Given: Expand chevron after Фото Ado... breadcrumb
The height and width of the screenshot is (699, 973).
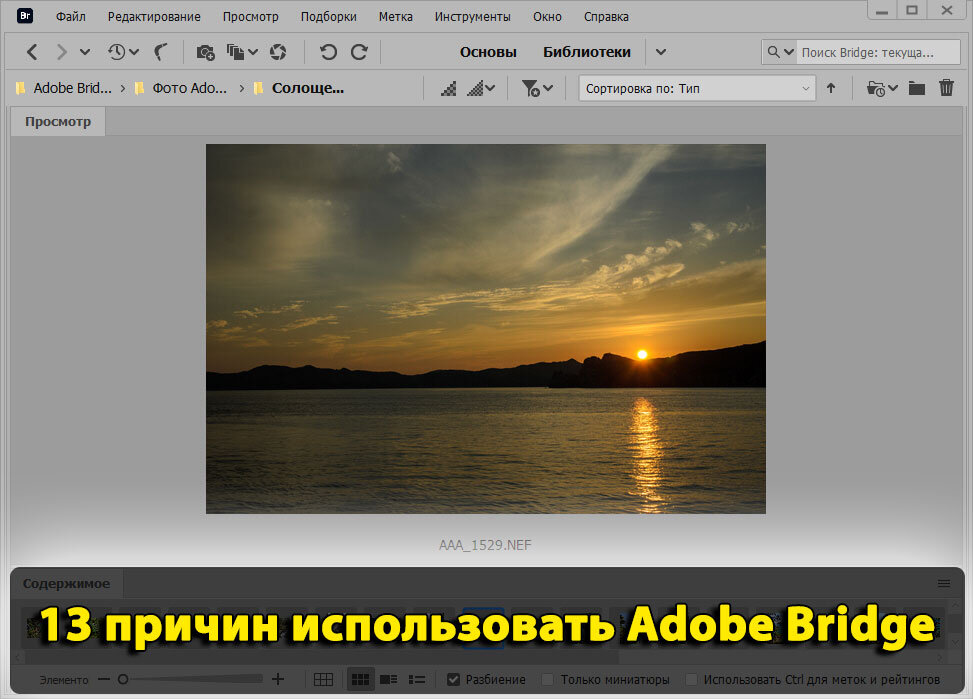Looking at the screenshot, I should (242, 89).
